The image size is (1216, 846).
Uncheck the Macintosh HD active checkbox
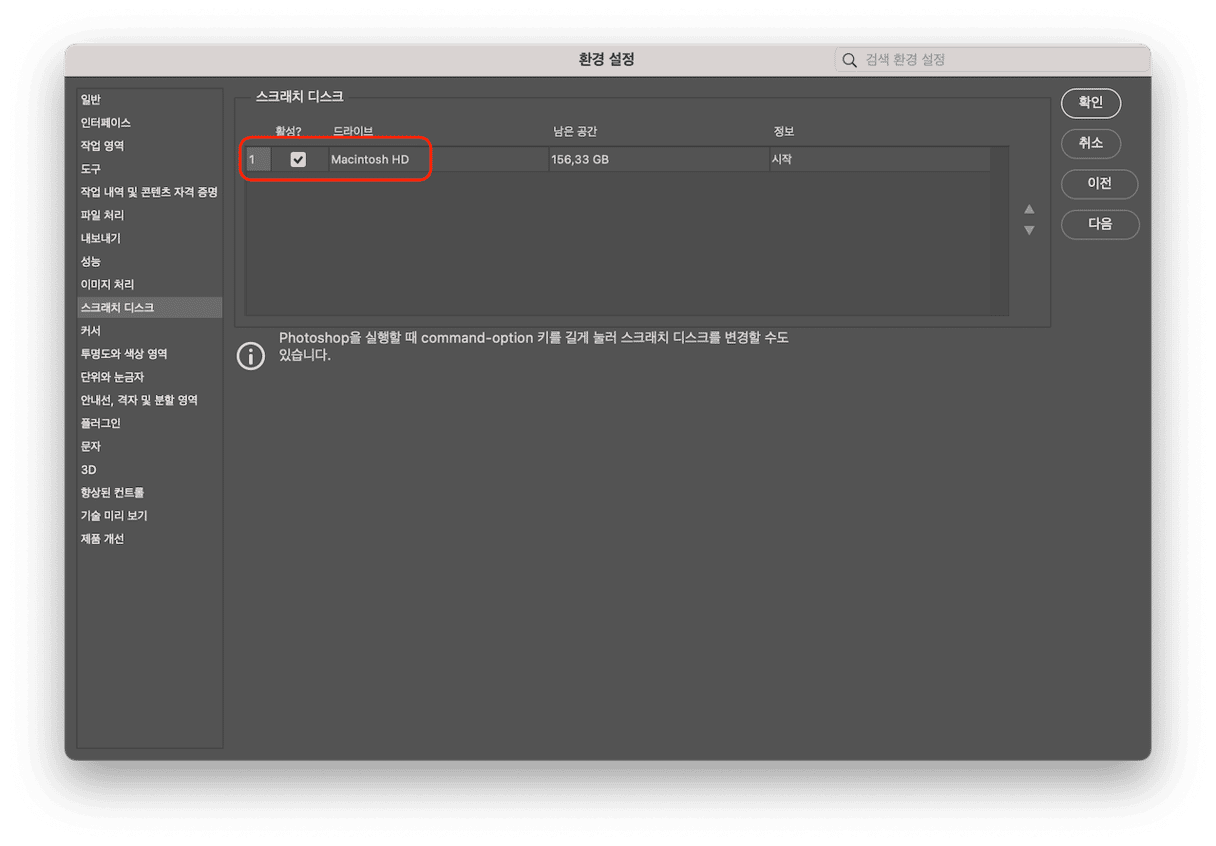pos(298,159)
